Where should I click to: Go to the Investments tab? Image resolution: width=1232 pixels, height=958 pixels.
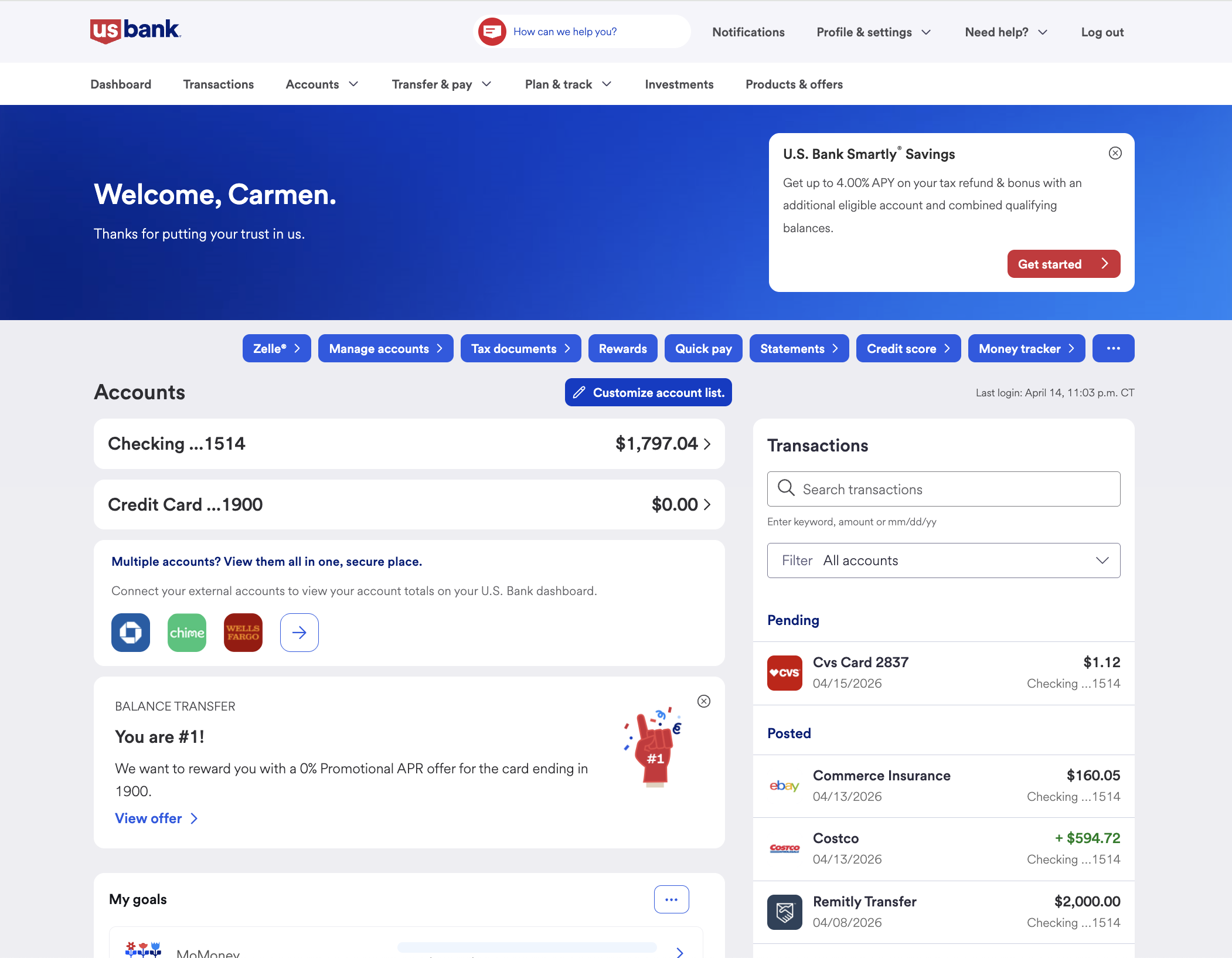tap(679, 84)
